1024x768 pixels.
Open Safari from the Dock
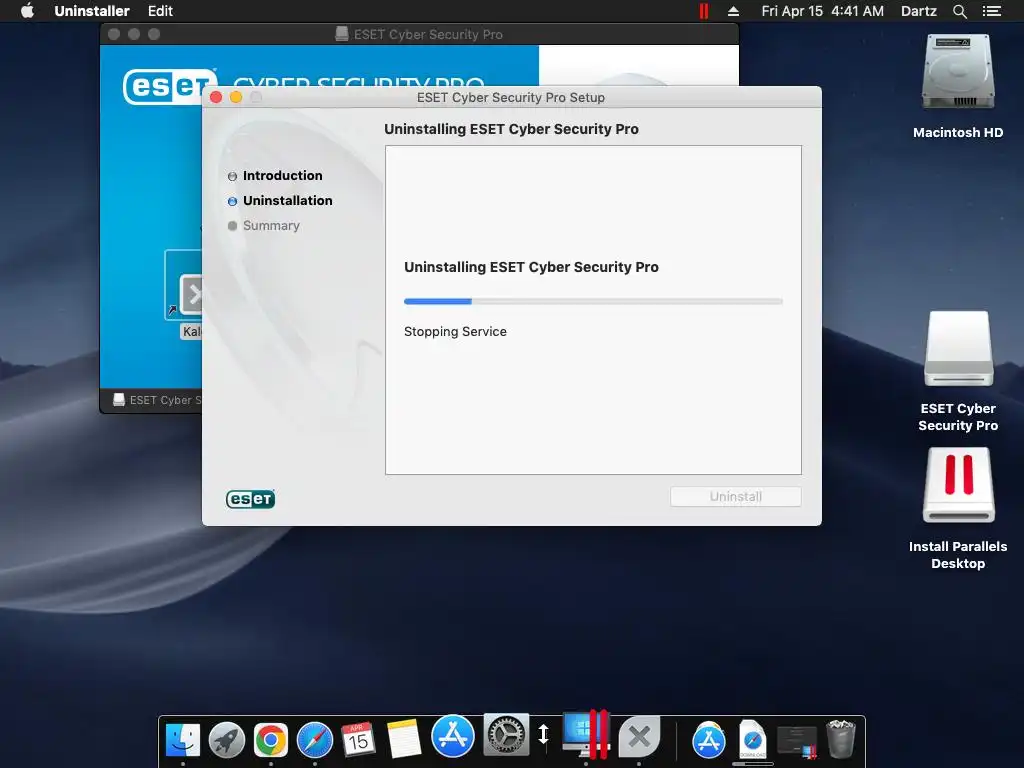(315, 740)
